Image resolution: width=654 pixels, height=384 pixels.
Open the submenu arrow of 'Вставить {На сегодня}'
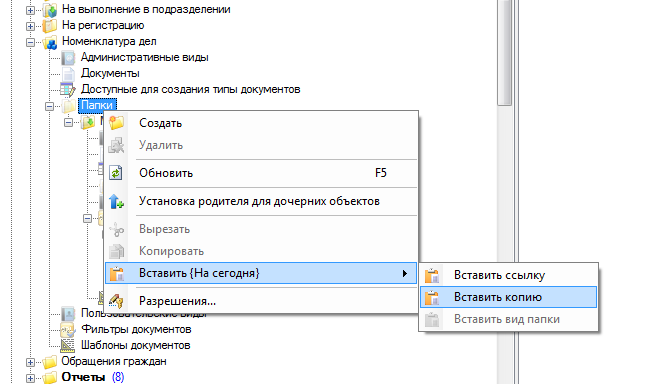(405, 274)
